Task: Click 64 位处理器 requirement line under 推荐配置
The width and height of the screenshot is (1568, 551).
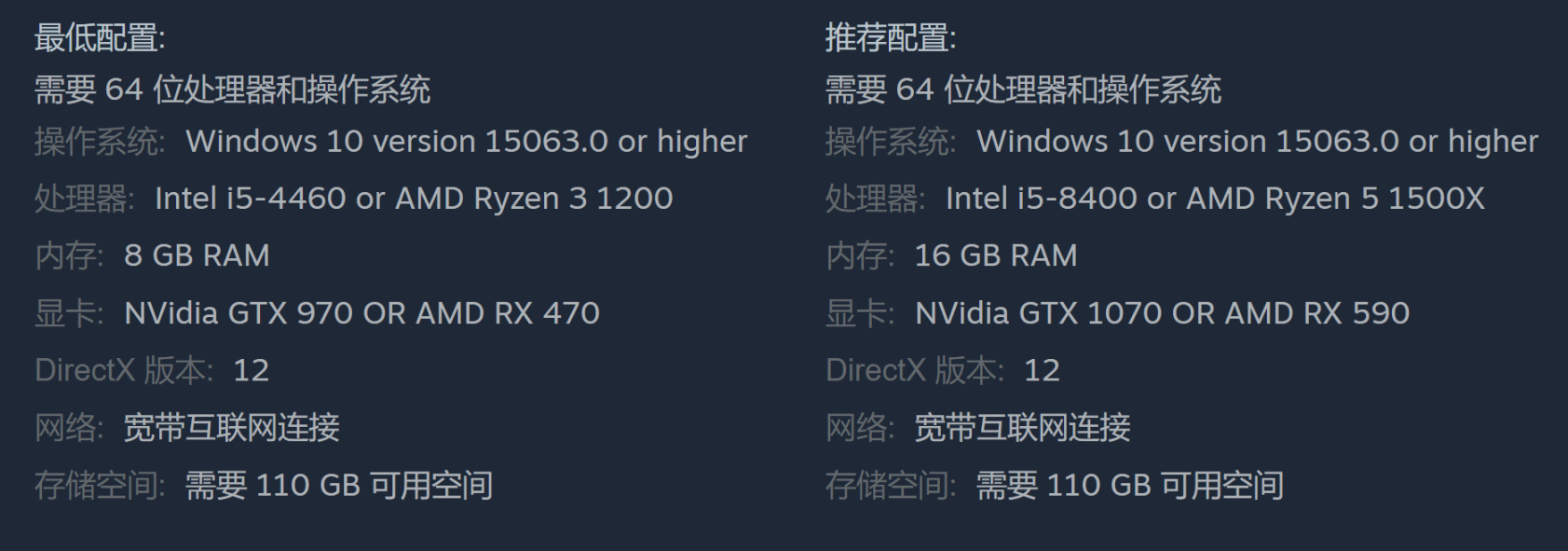Action: coord(1023,90)
